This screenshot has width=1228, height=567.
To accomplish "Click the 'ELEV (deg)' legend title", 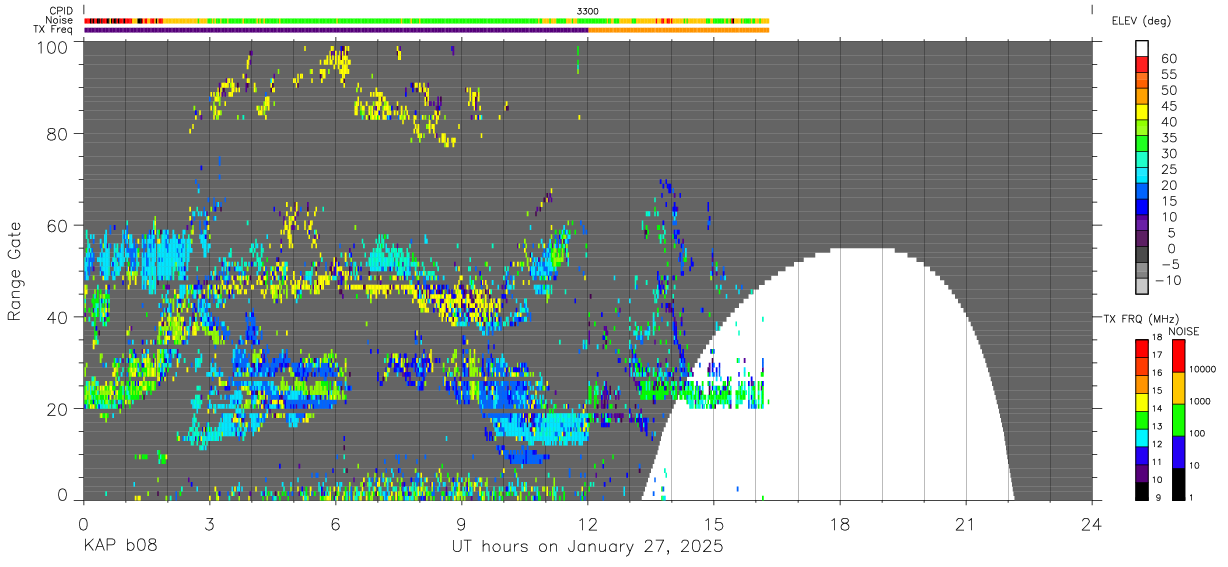I will [x=1140, y=20].
